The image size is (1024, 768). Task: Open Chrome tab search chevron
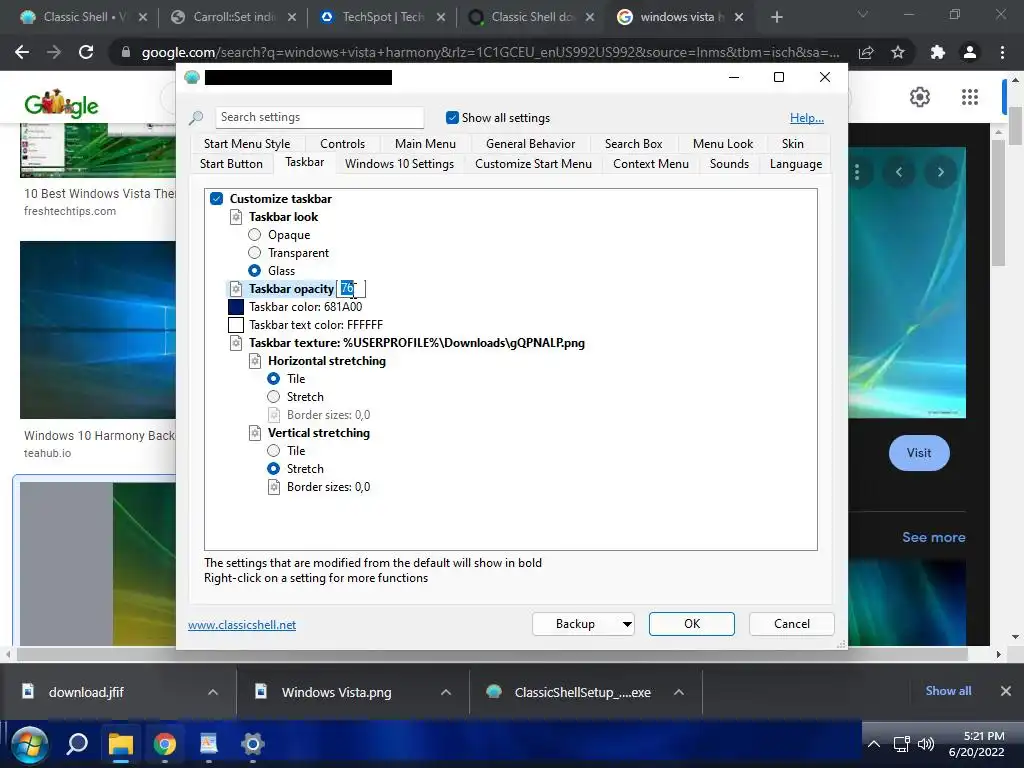pyautogui.click(x=863, y=14)
